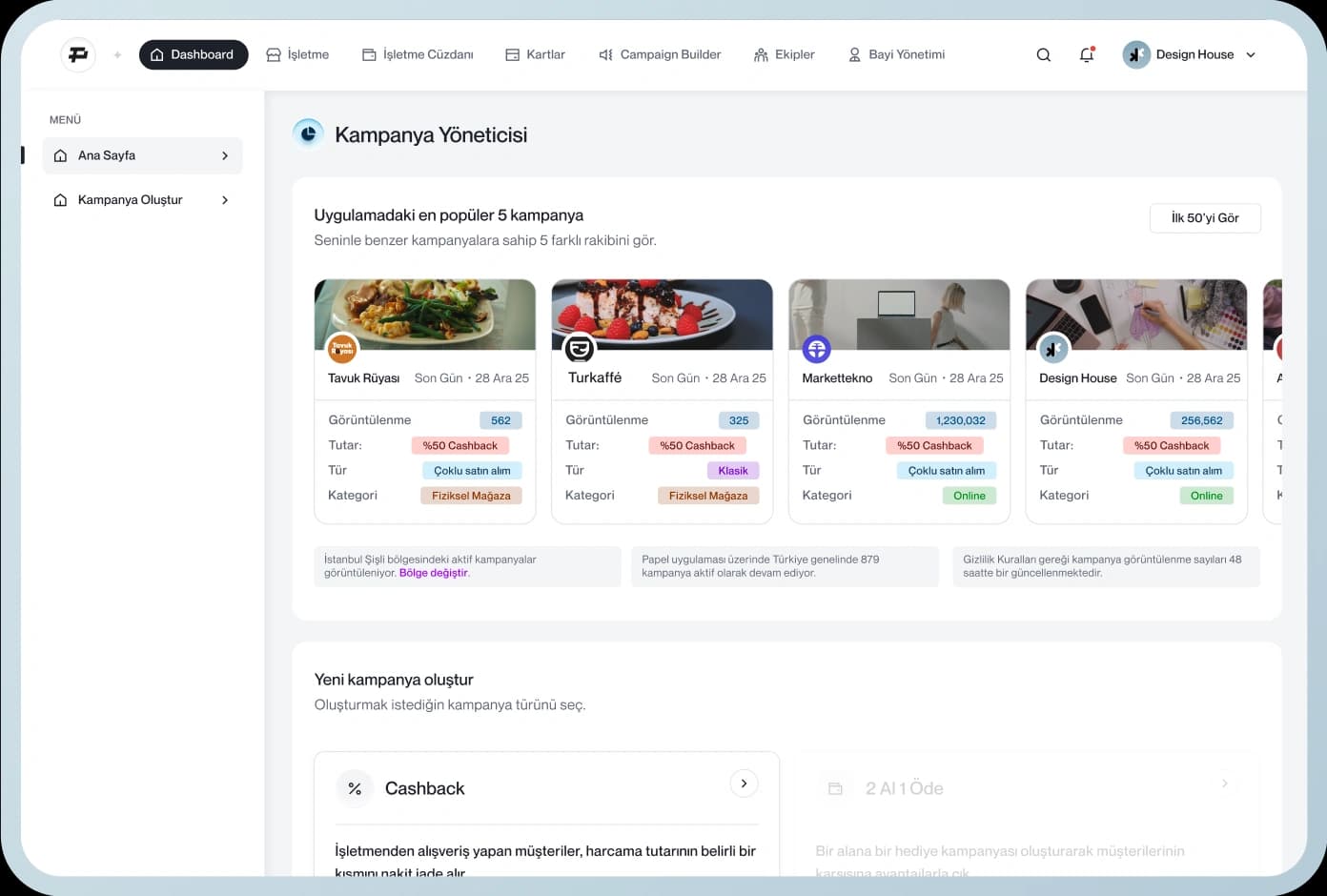Expand the Ana Sayfa sidebar item
Image resolution: width=1327 pixels, height=896 pixels.
click(225, 155)
